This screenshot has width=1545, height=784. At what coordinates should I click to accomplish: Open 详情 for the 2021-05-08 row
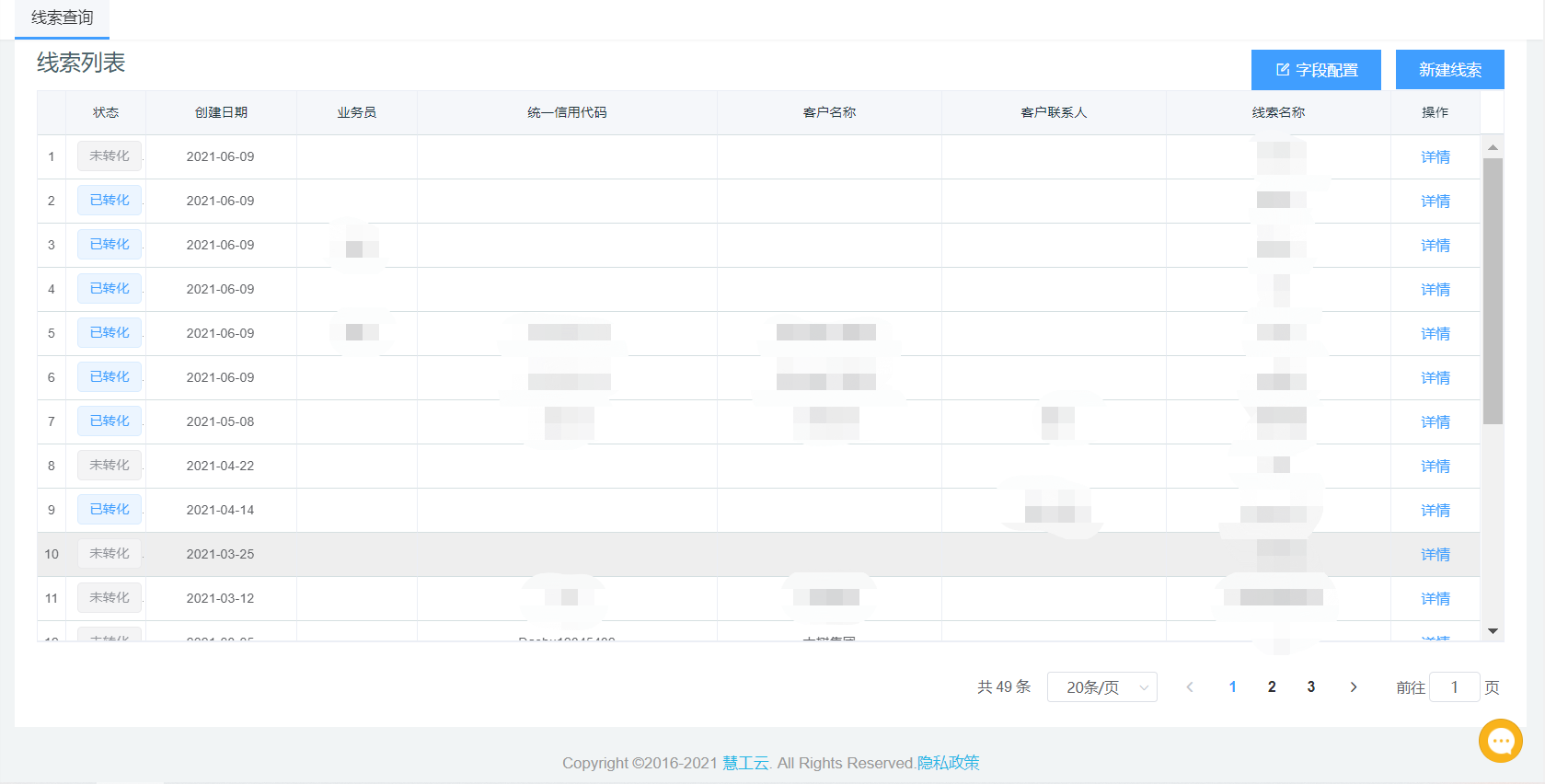click(1435, 422)
